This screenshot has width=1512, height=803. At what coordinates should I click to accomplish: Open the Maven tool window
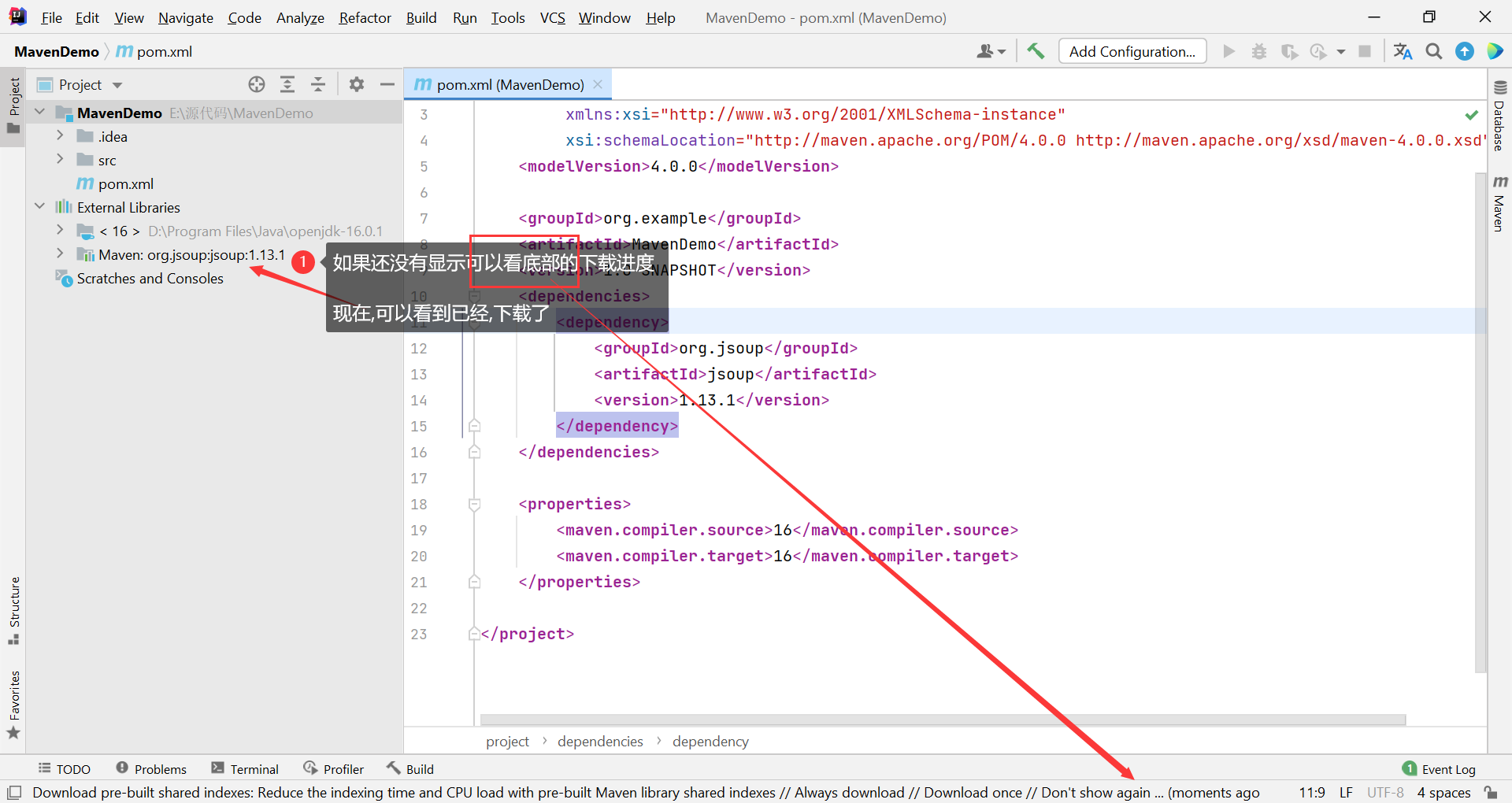1499,203
